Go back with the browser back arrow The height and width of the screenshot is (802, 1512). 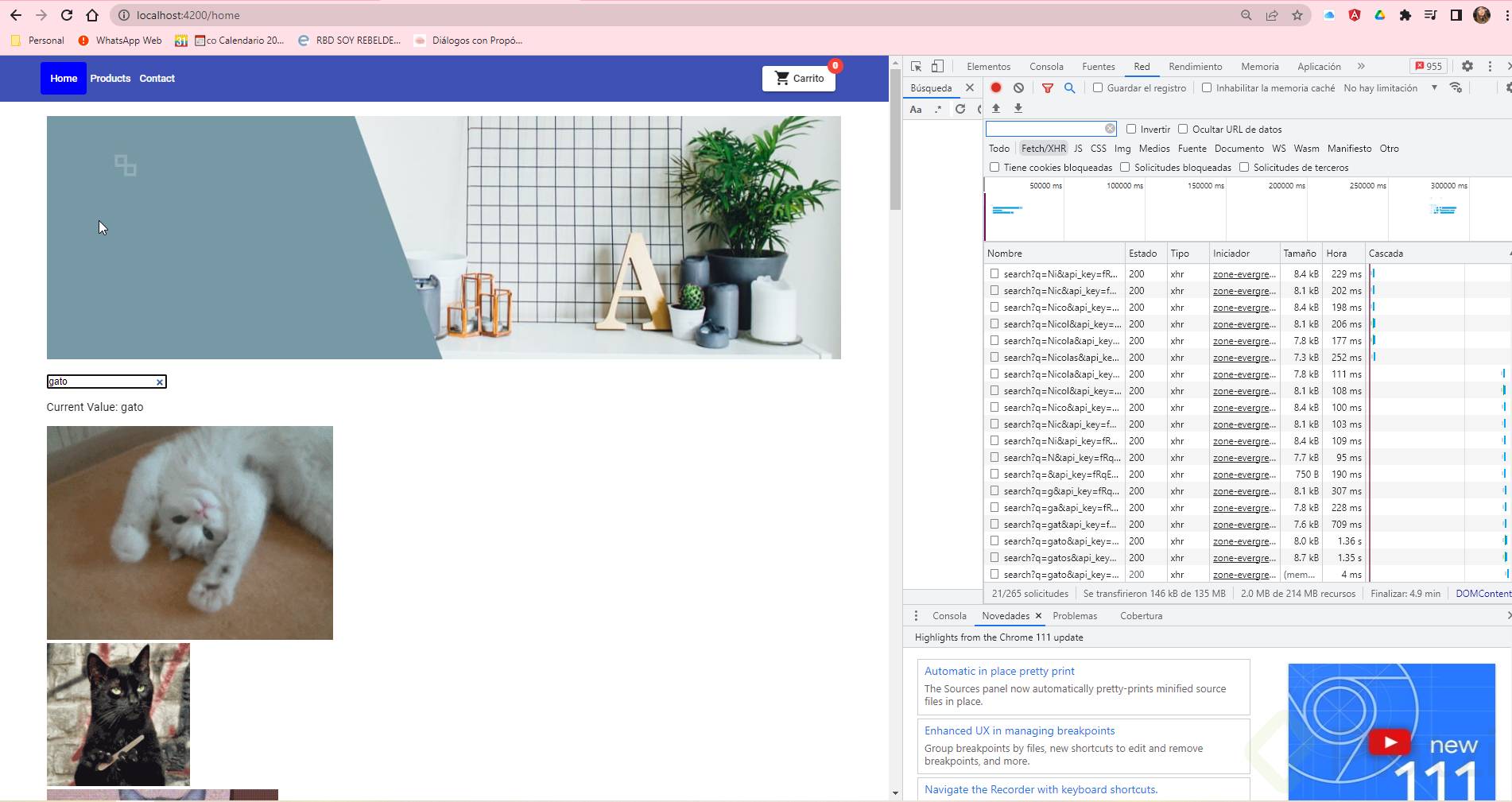(x=16, y=15)
